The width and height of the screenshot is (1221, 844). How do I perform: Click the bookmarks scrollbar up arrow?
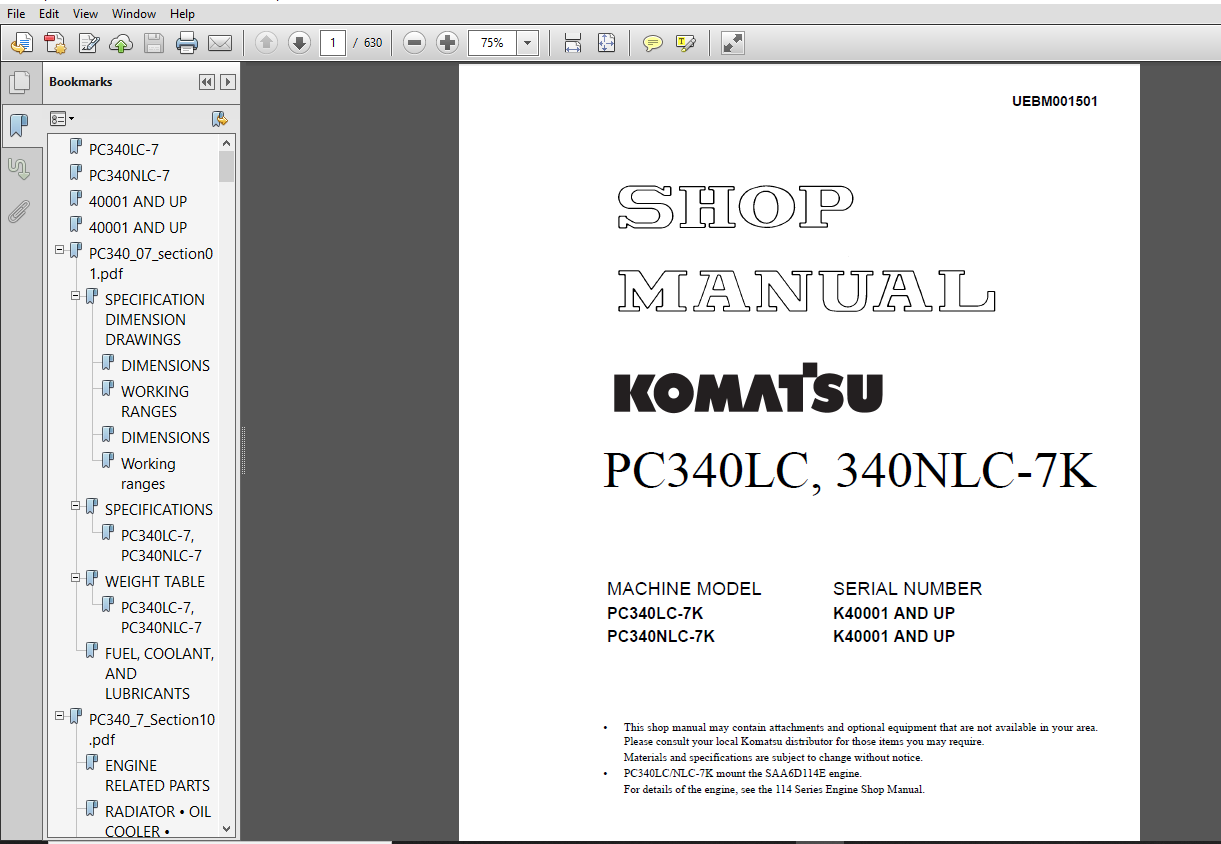227,144
